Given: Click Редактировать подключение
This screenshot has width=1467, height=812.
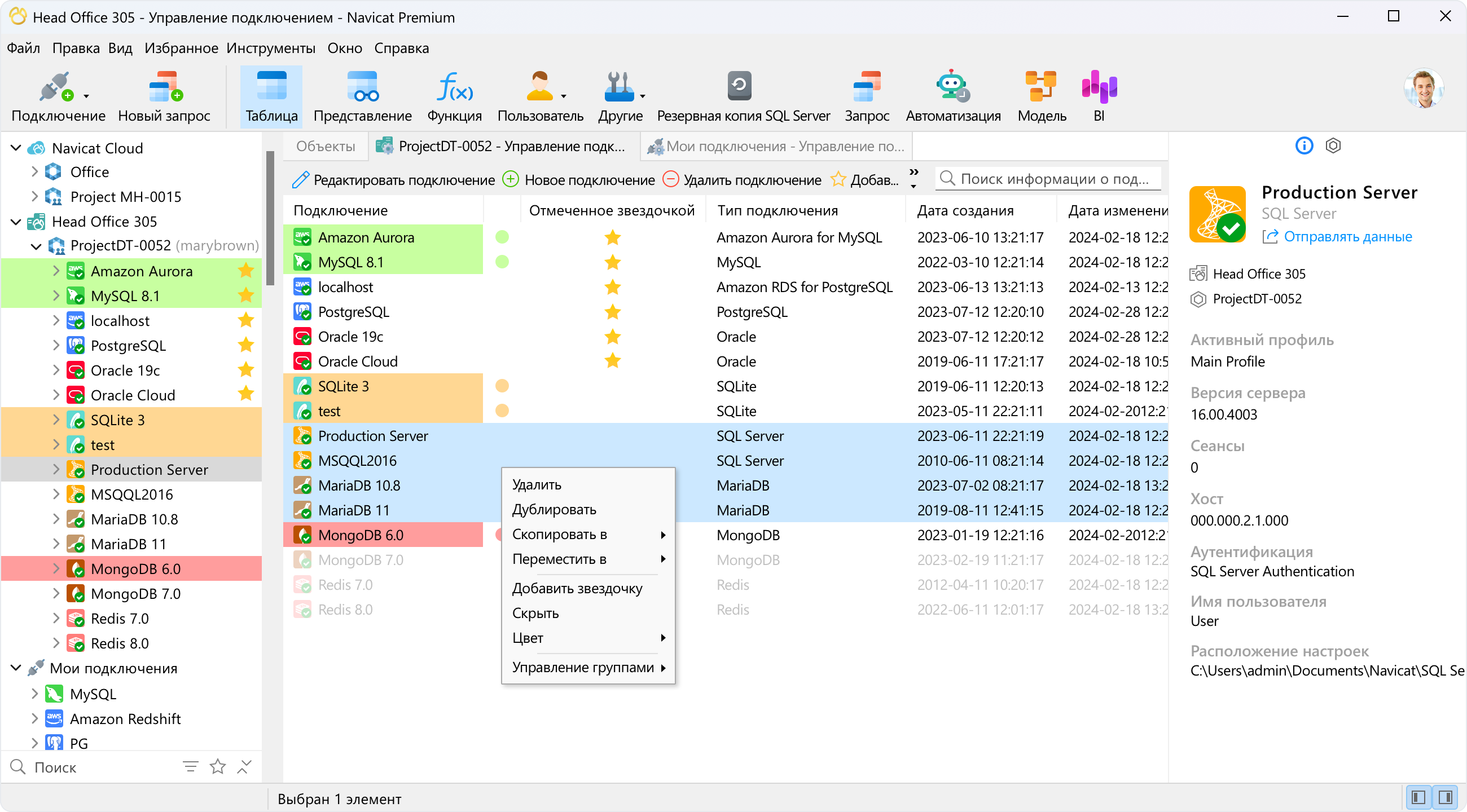Looking at the screenshot, I should (393, 180).
